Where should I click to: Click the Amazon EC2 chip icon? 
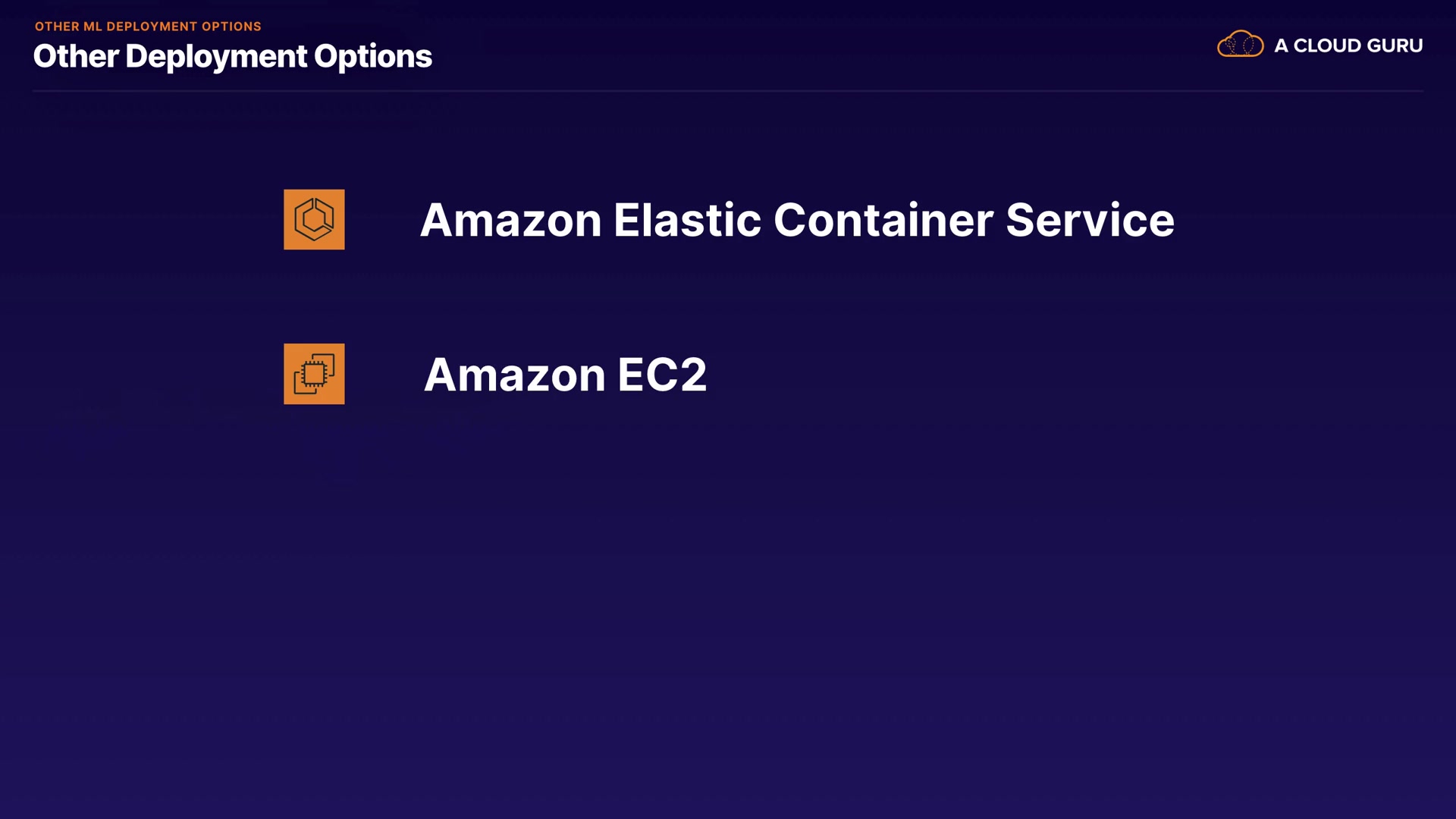pyautogui.click(x=314, y=374)
